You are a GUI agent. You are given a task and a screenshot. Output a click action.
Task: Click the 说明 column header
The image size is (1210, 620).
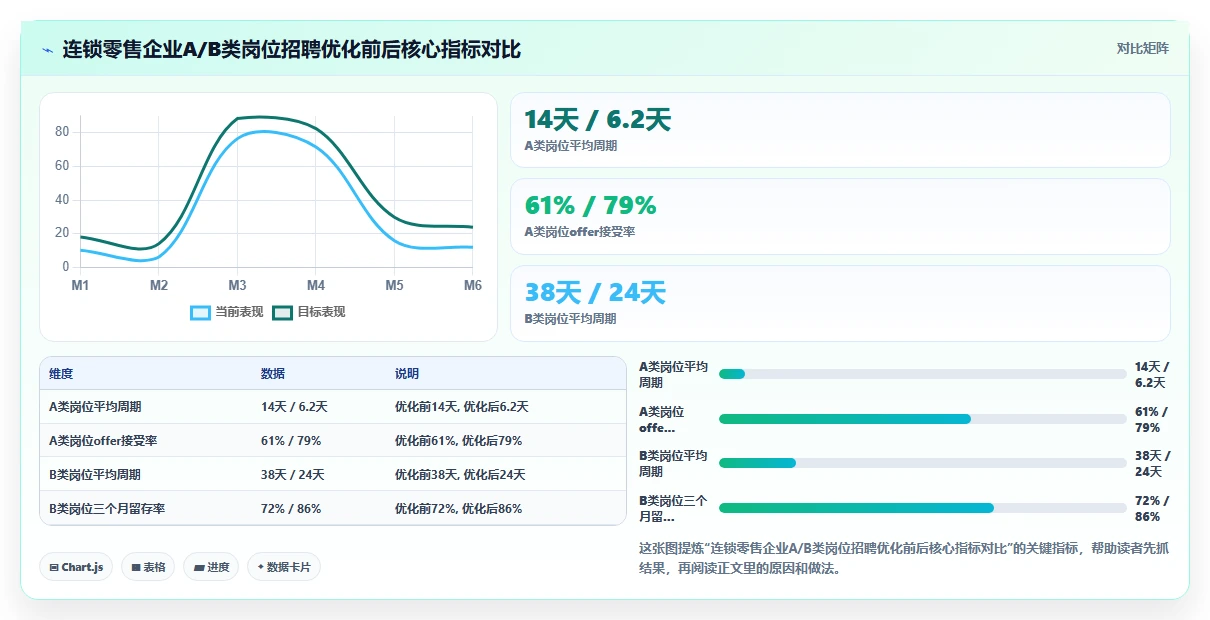(407, 373)
